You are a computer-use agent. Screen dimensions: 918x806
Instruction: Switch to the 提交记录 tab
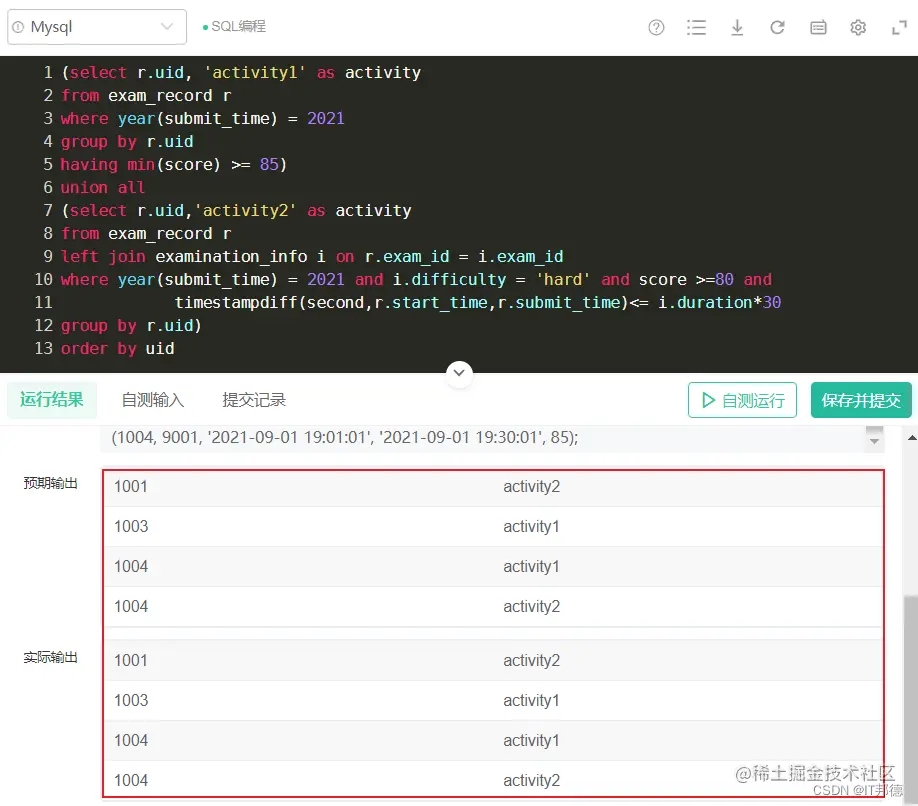click(x=254, y=400)
